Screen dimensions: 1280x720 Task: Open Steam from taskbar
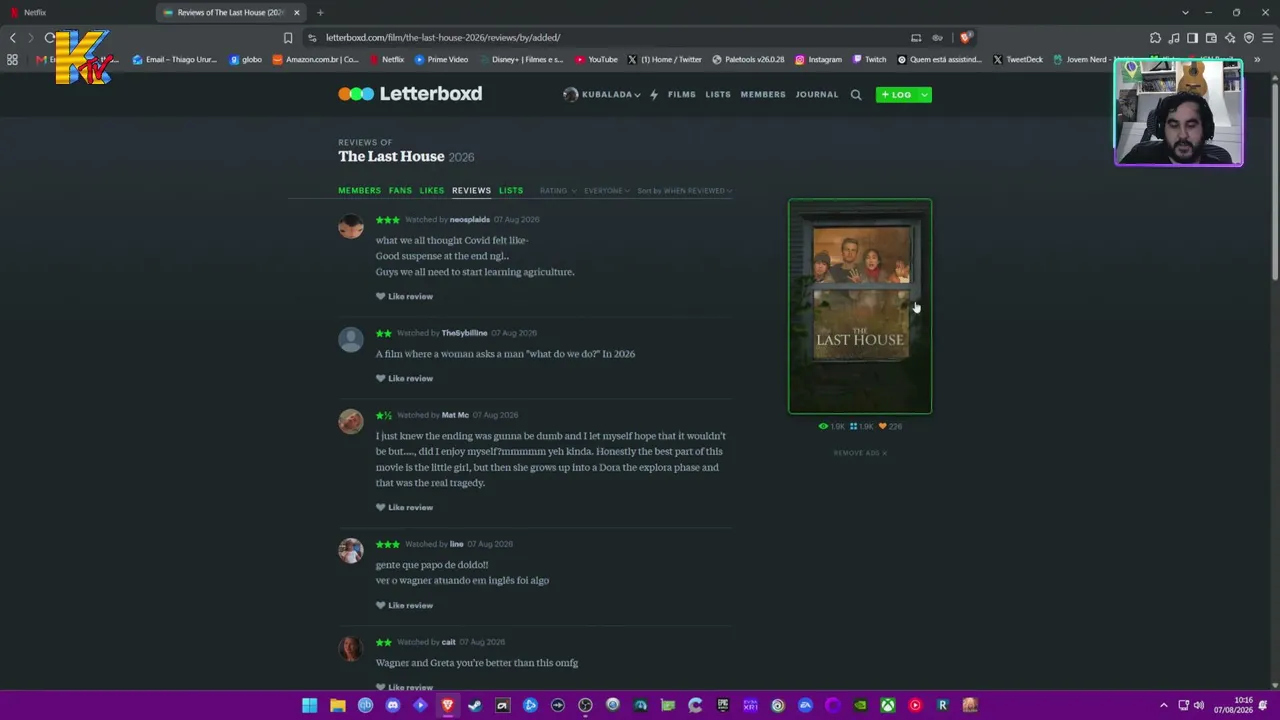click(475, 705)
